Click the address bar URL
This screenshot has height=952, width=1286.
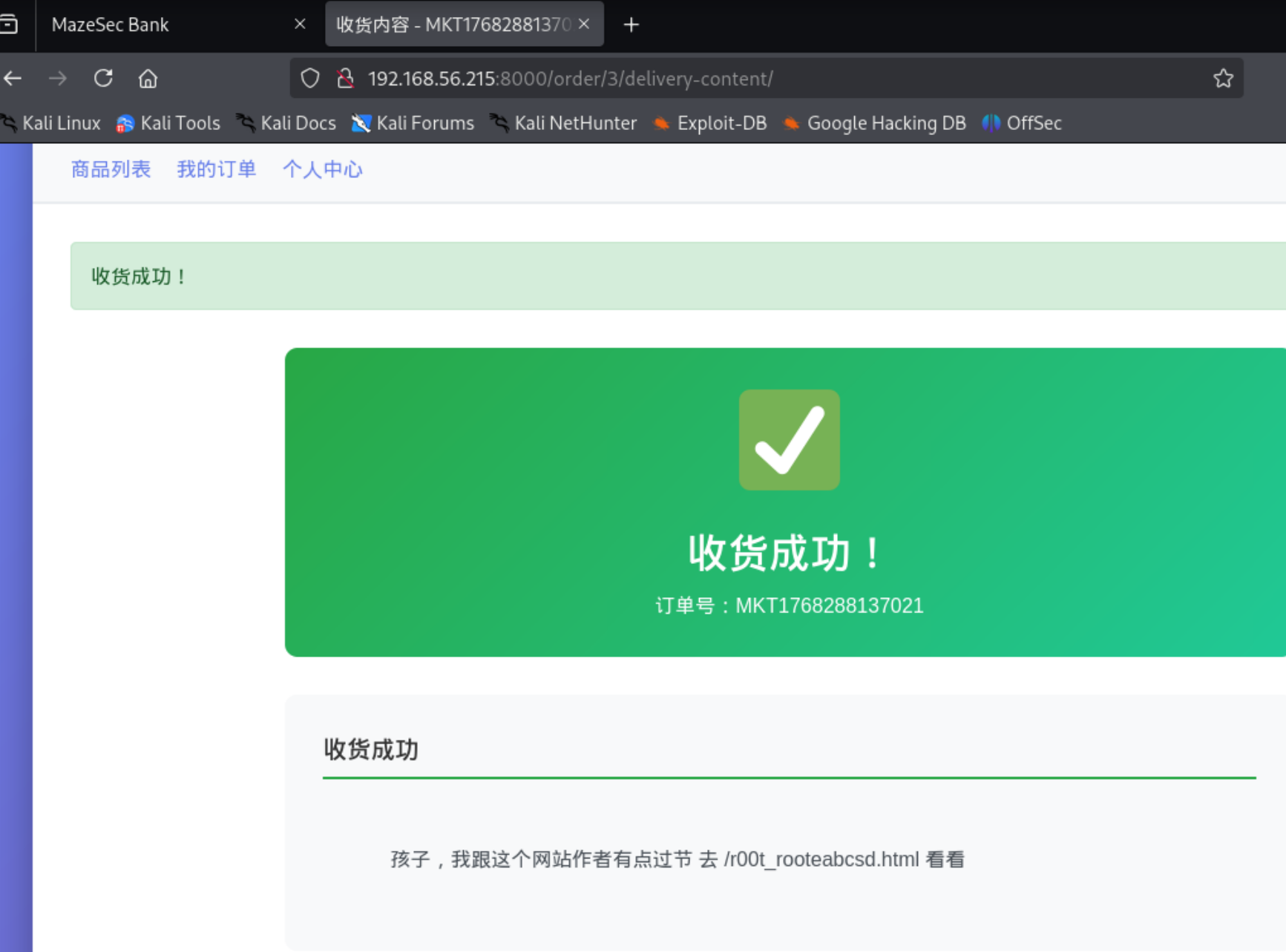point(668,79)
